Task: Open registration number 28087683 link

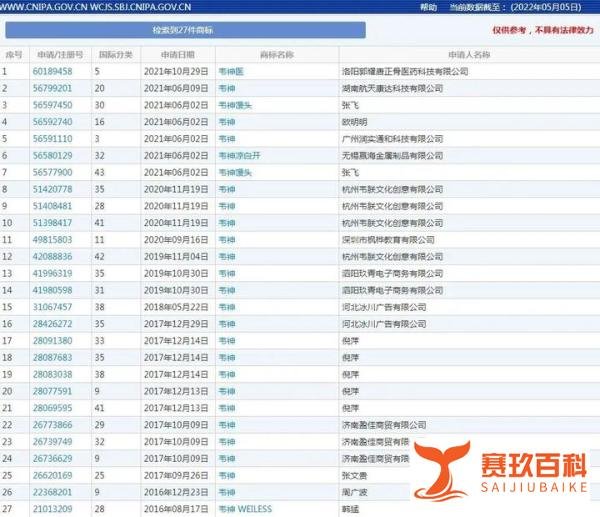Action: click(52, 358)
